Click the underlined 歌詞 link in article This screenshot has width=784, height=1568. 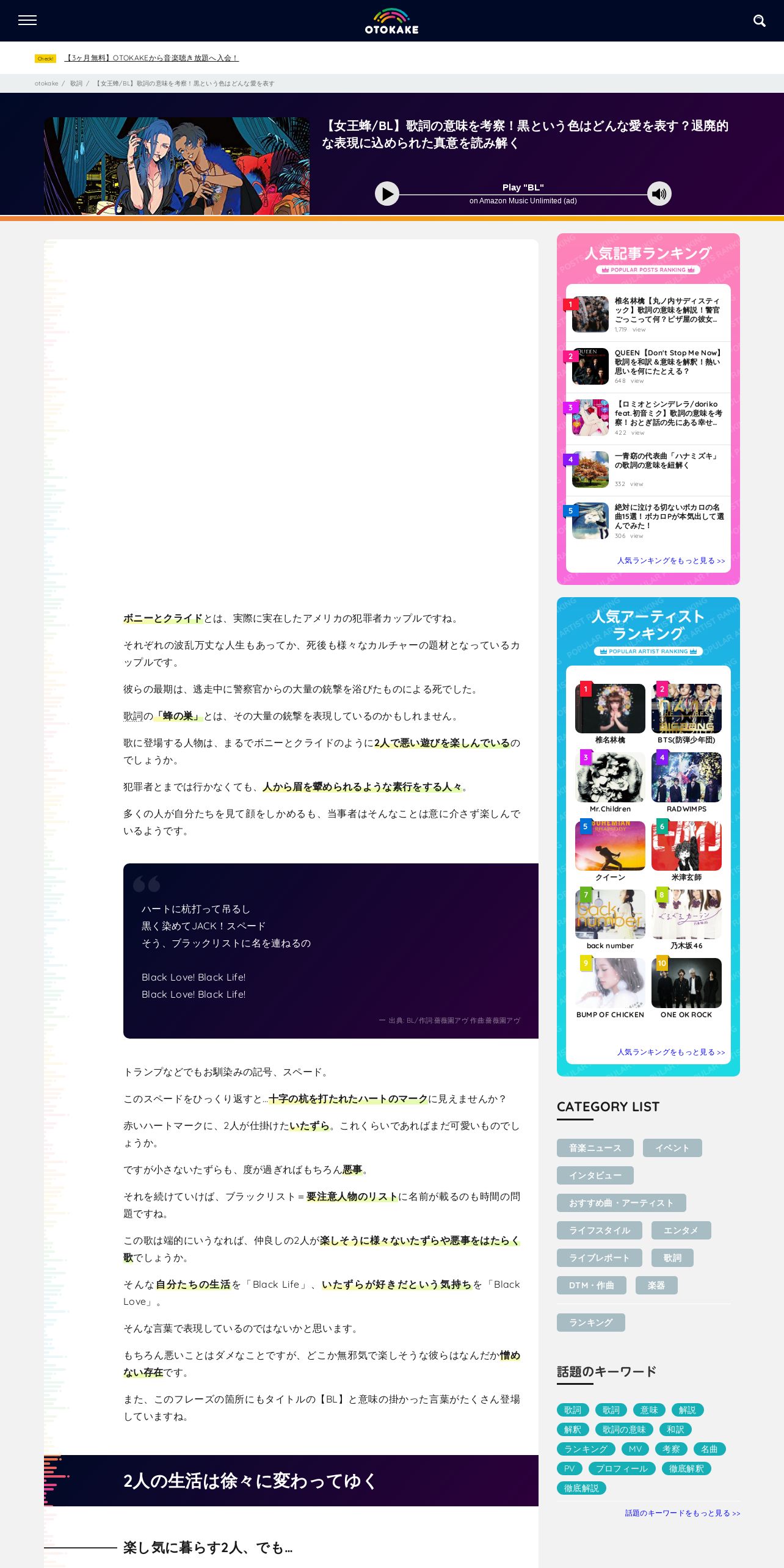tap(133, 716)
